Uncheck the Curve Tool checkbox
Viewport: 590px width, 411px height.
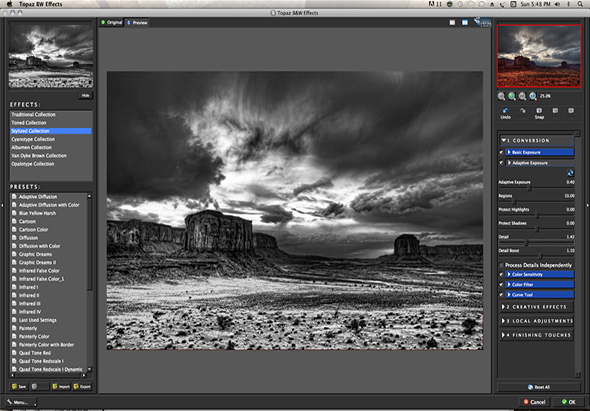[501, 295]
